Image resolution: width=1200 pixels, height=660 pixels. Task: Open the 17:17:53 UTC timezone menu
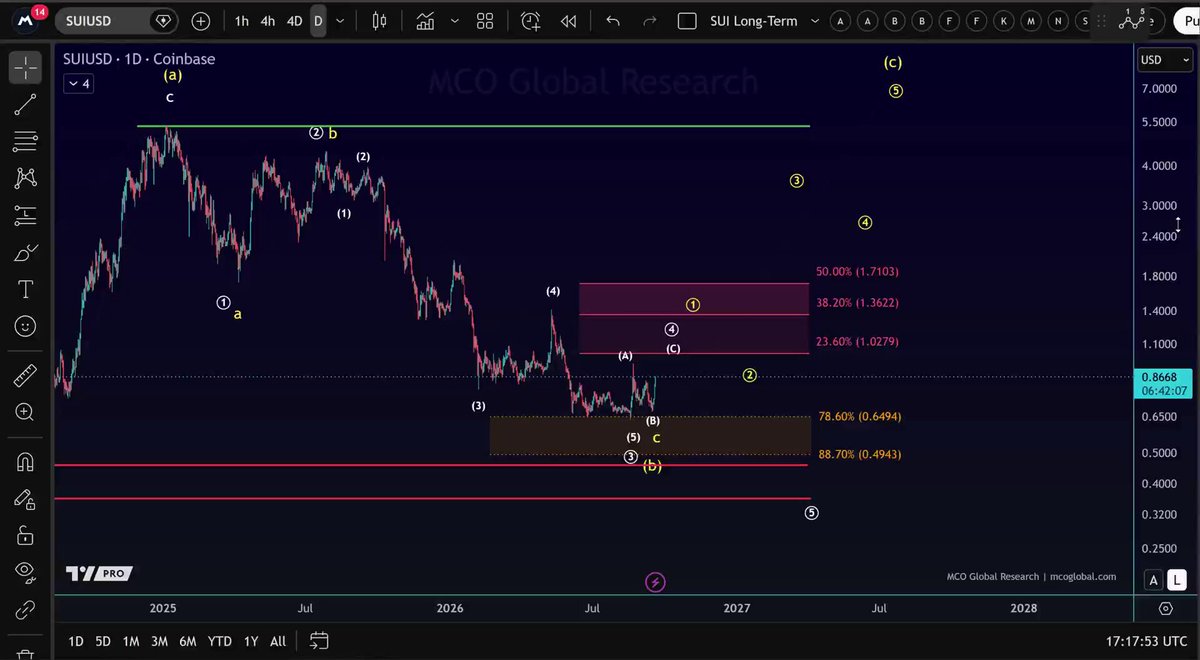point(1147,641)
